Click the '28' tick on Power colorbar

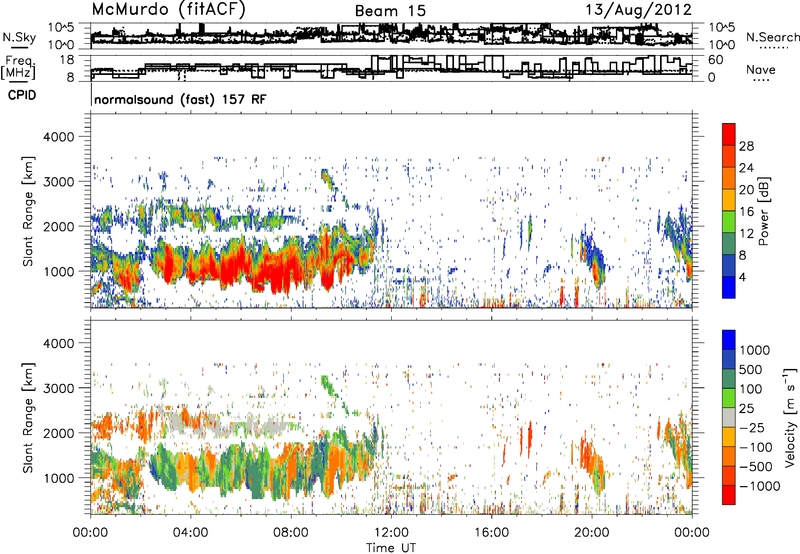(x=746, y=146)
